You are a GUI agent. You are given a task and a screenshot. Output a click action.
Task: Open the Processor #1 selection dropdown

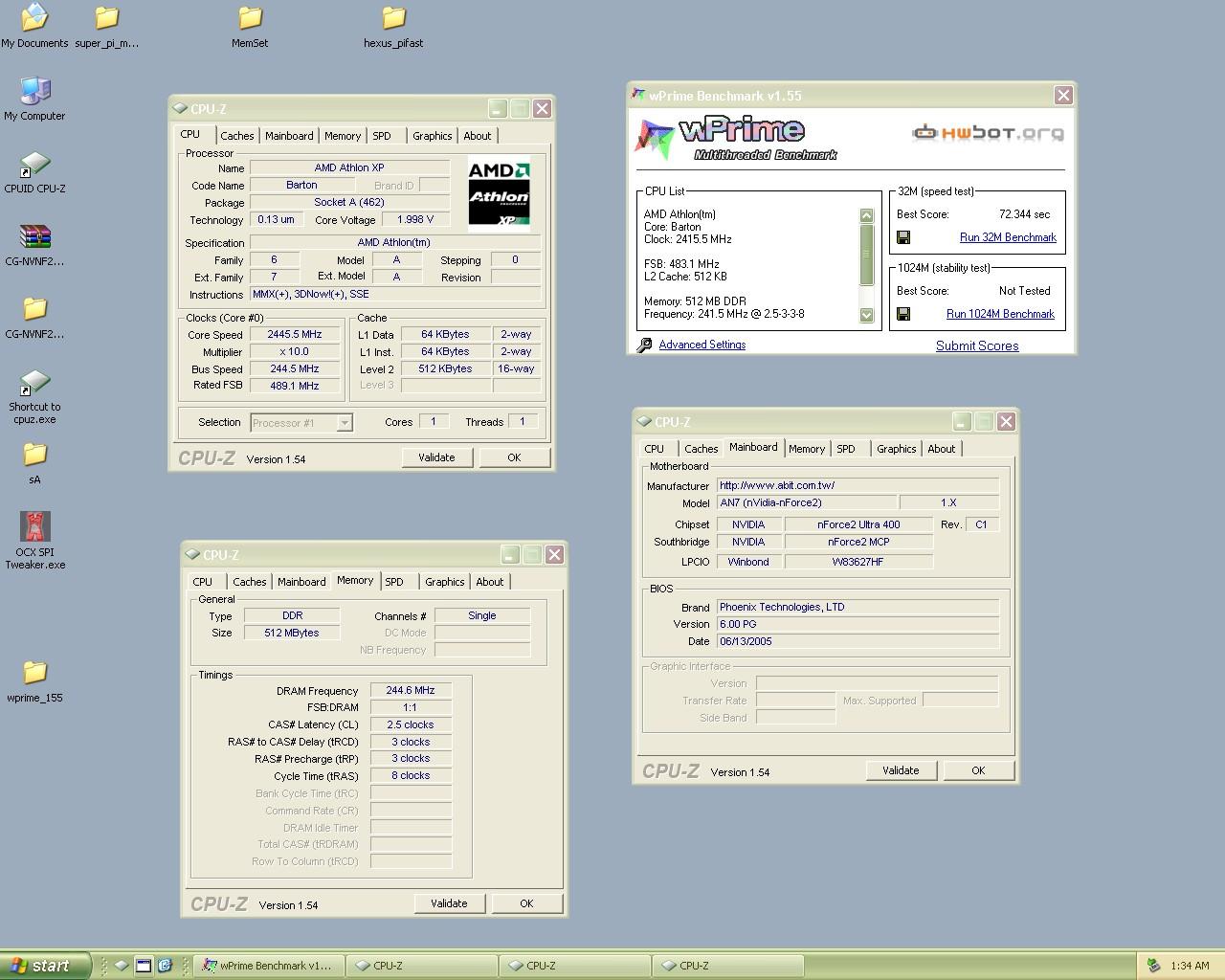(x=302, y=422)
